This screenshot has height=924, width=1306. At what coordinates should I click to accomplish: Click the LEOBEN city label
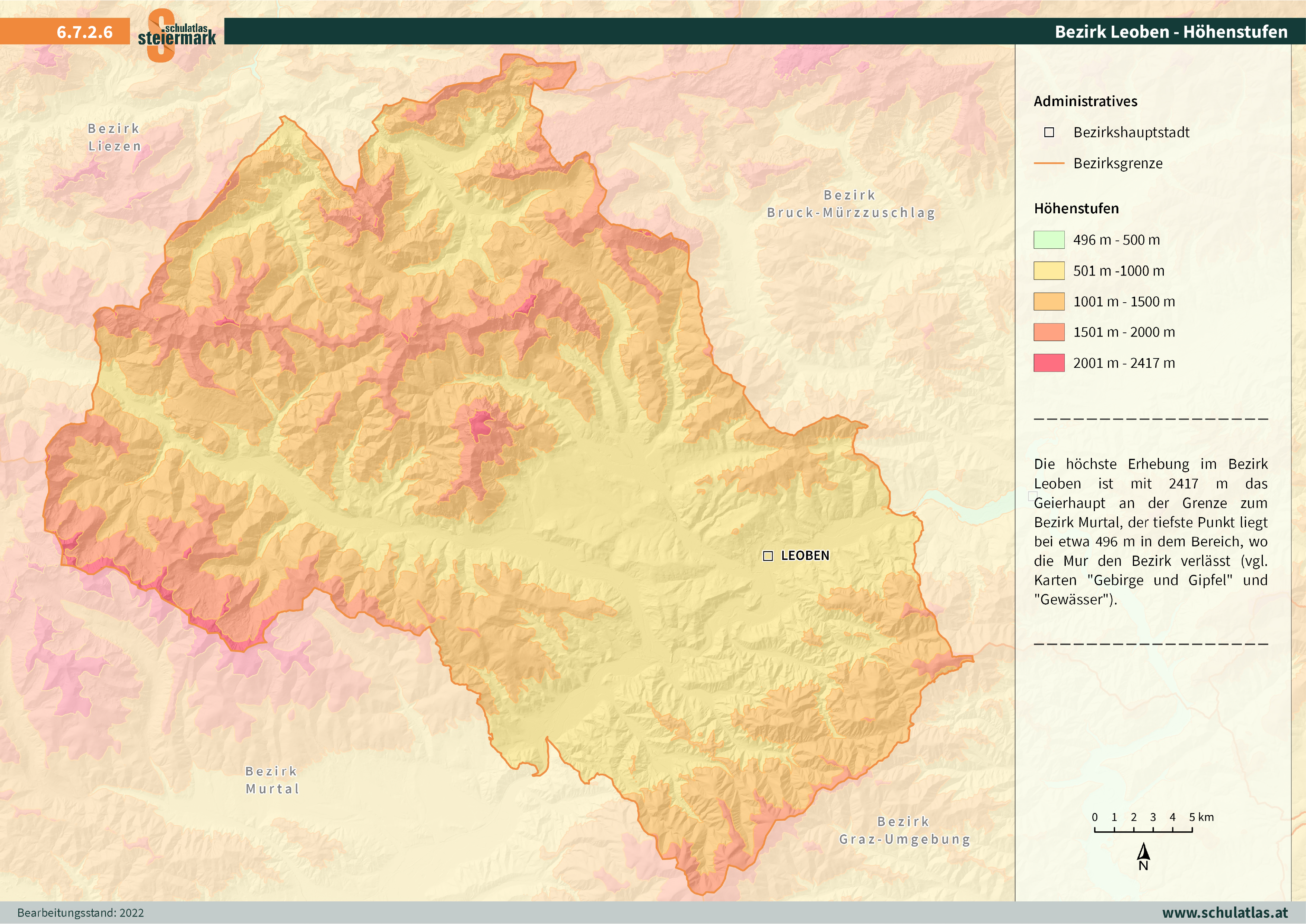click(805, 556)
